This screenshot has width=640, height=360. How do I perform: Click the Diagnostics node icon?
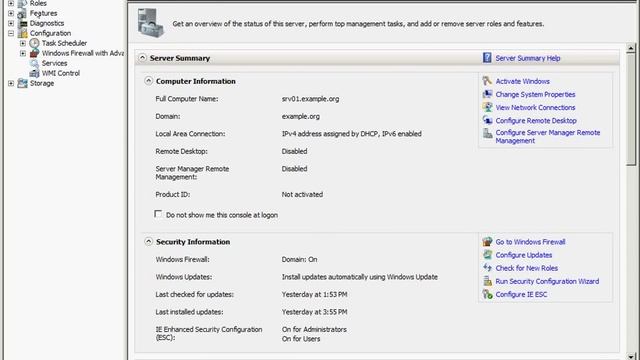coord(22,23)
